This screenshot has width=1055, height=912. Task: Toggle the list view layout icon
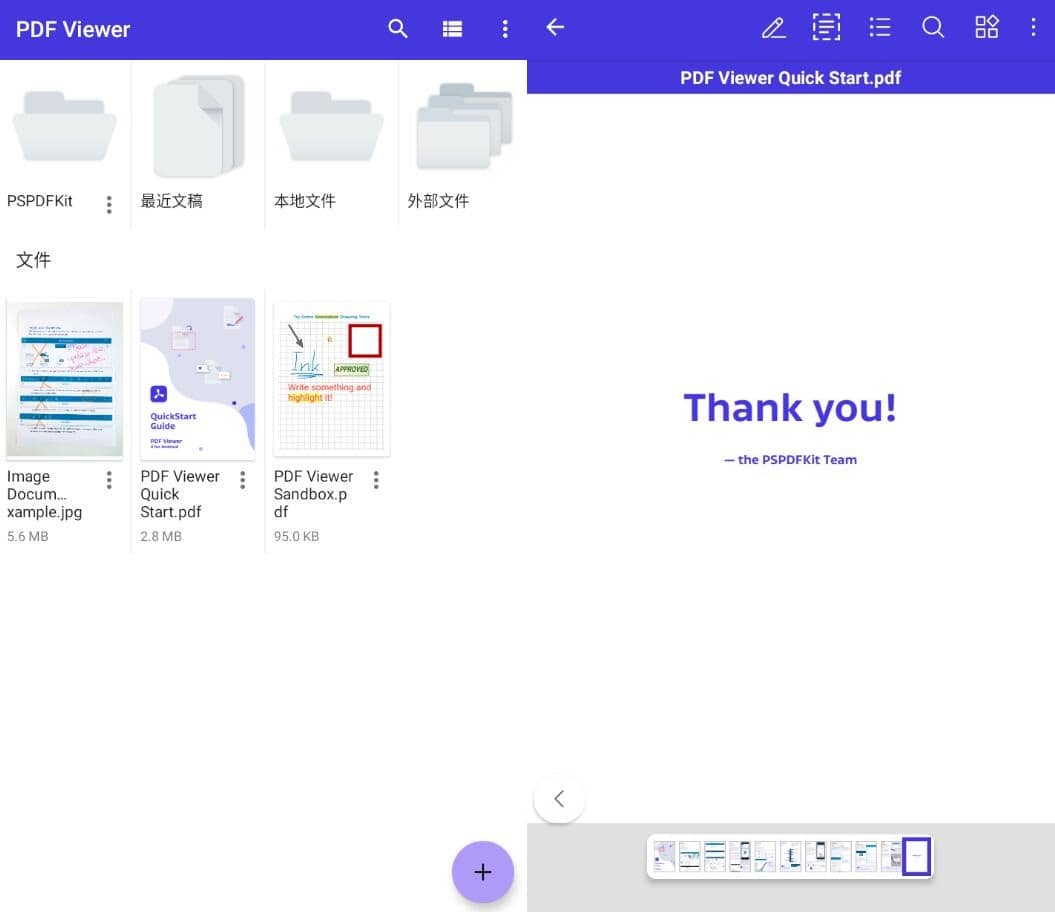pos(452,29)
